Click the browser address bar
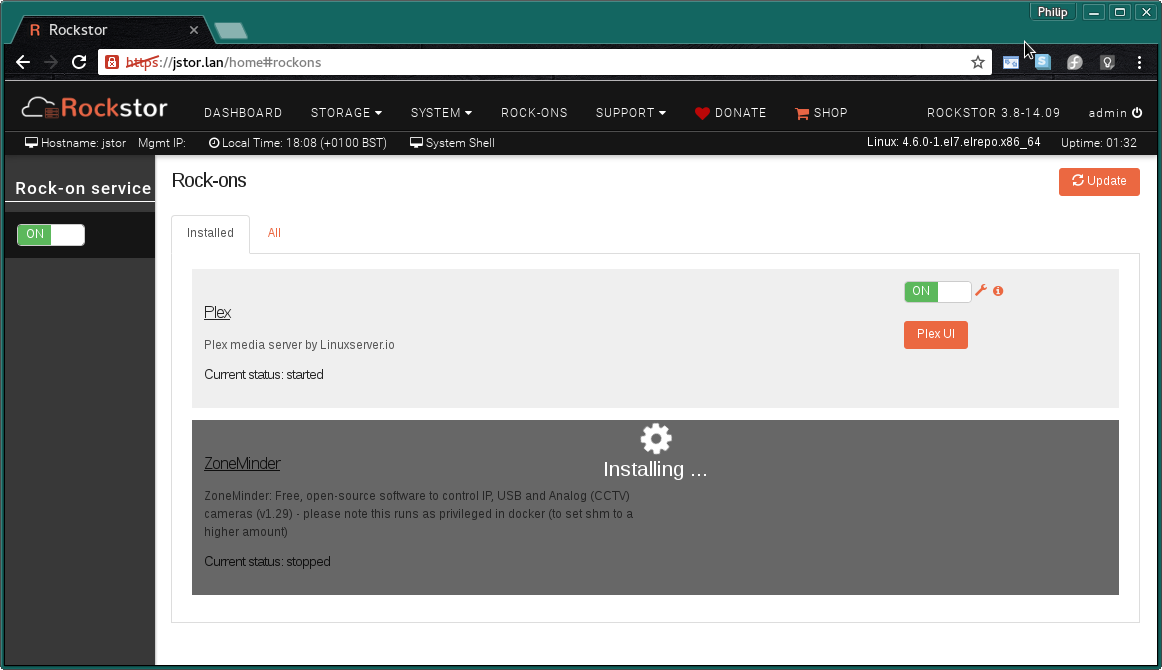 545,62
